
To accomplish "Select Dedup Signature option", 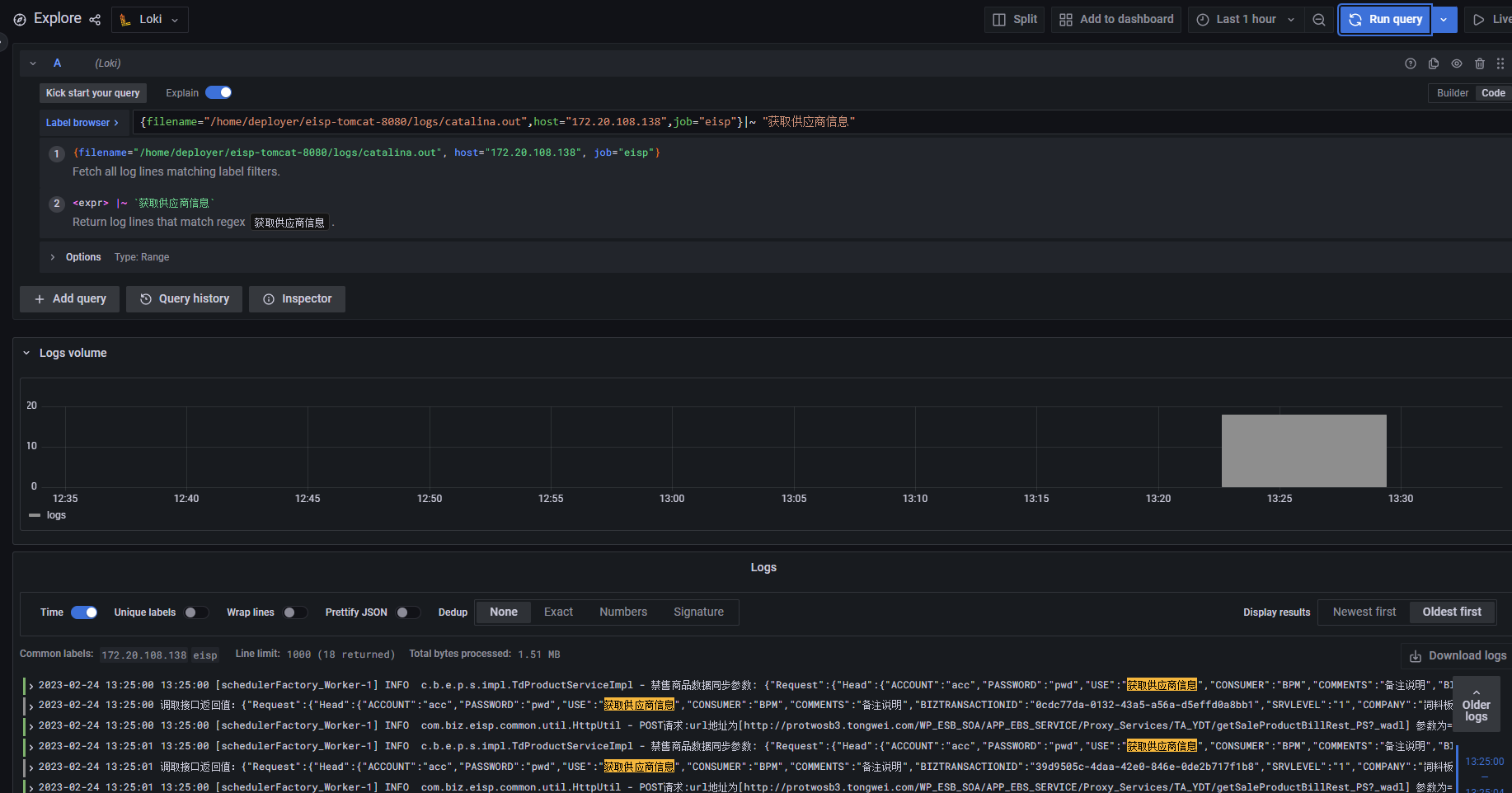I will click(698, 612).
